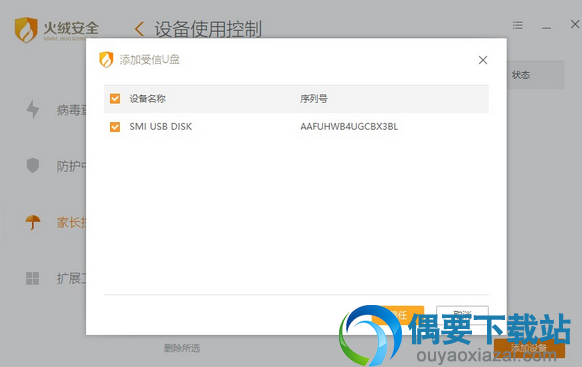This screenshot has width=582, height=367.
Task: Close the add trusted USB dialog
Action: (483, 60)
